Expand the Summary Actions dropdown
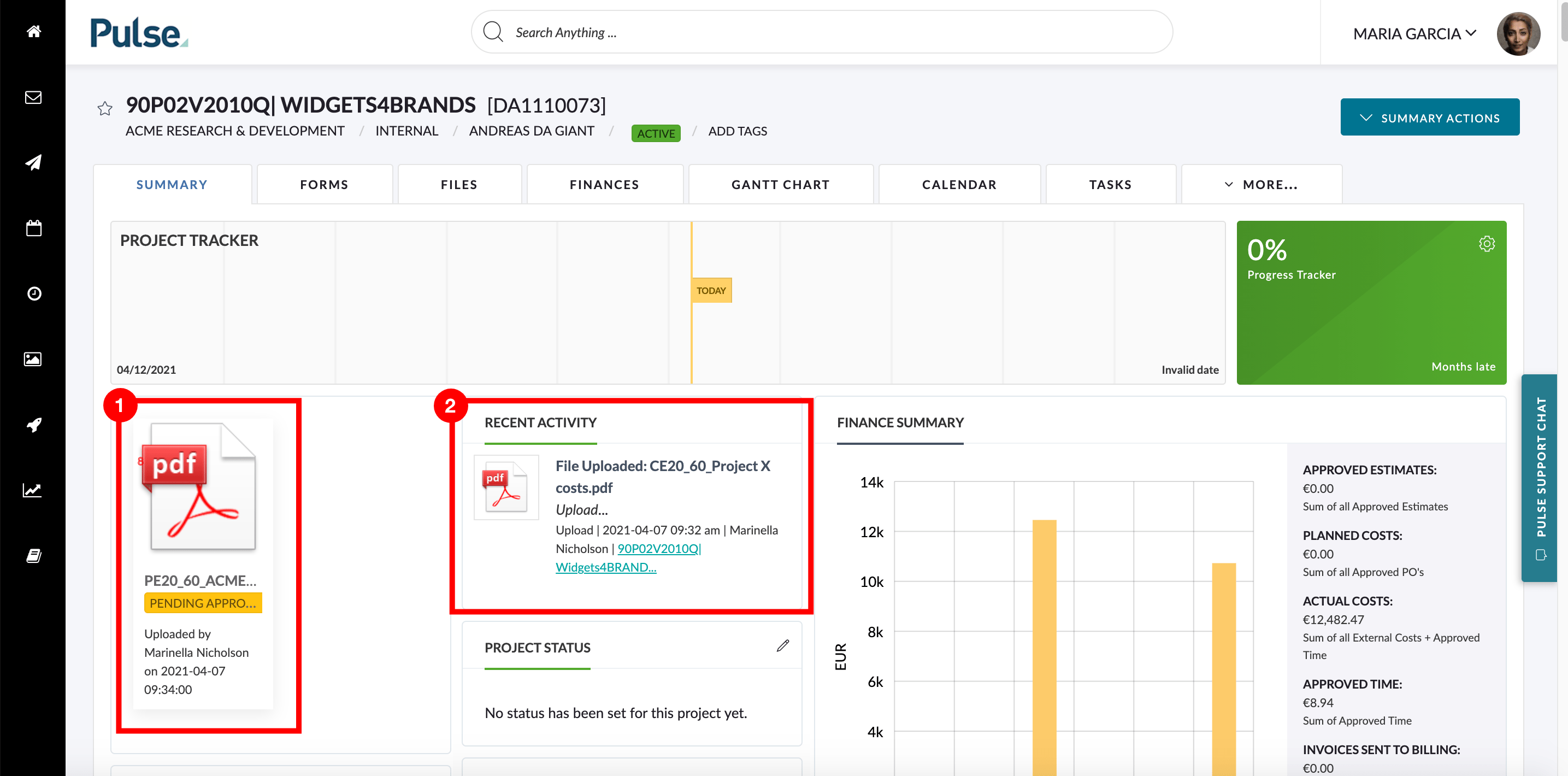Viewport: 1568px width, 776px height. click(1430, 117)
